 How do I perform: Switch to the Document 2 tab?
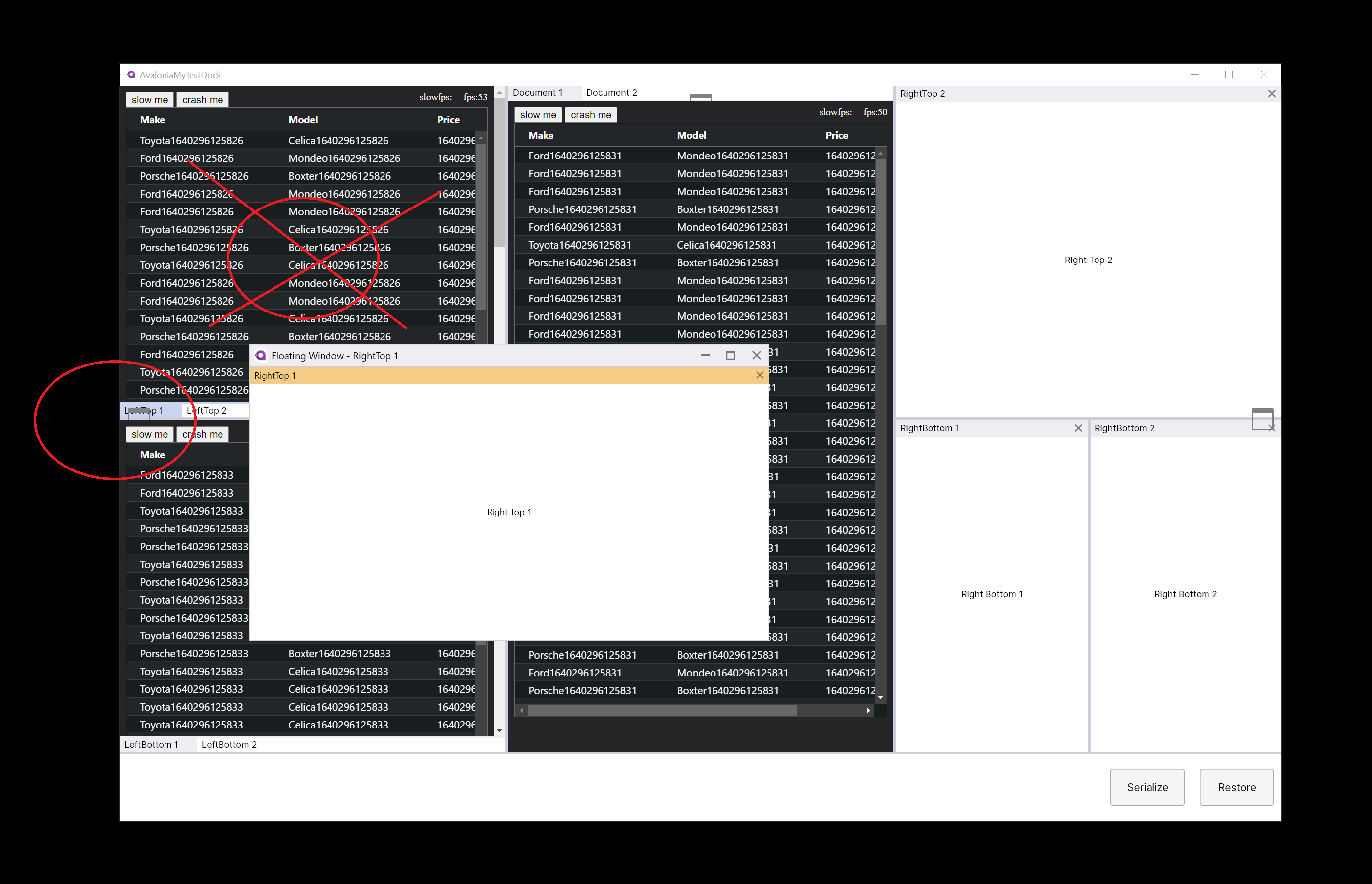pos(611,92)
